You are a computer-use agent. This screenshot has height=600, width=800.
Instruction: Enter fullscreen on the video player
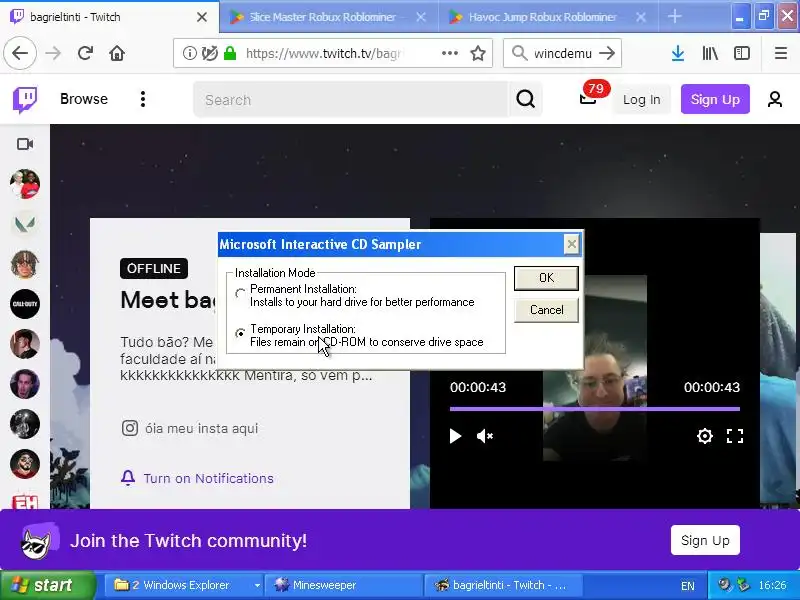(x=735, y=436)
